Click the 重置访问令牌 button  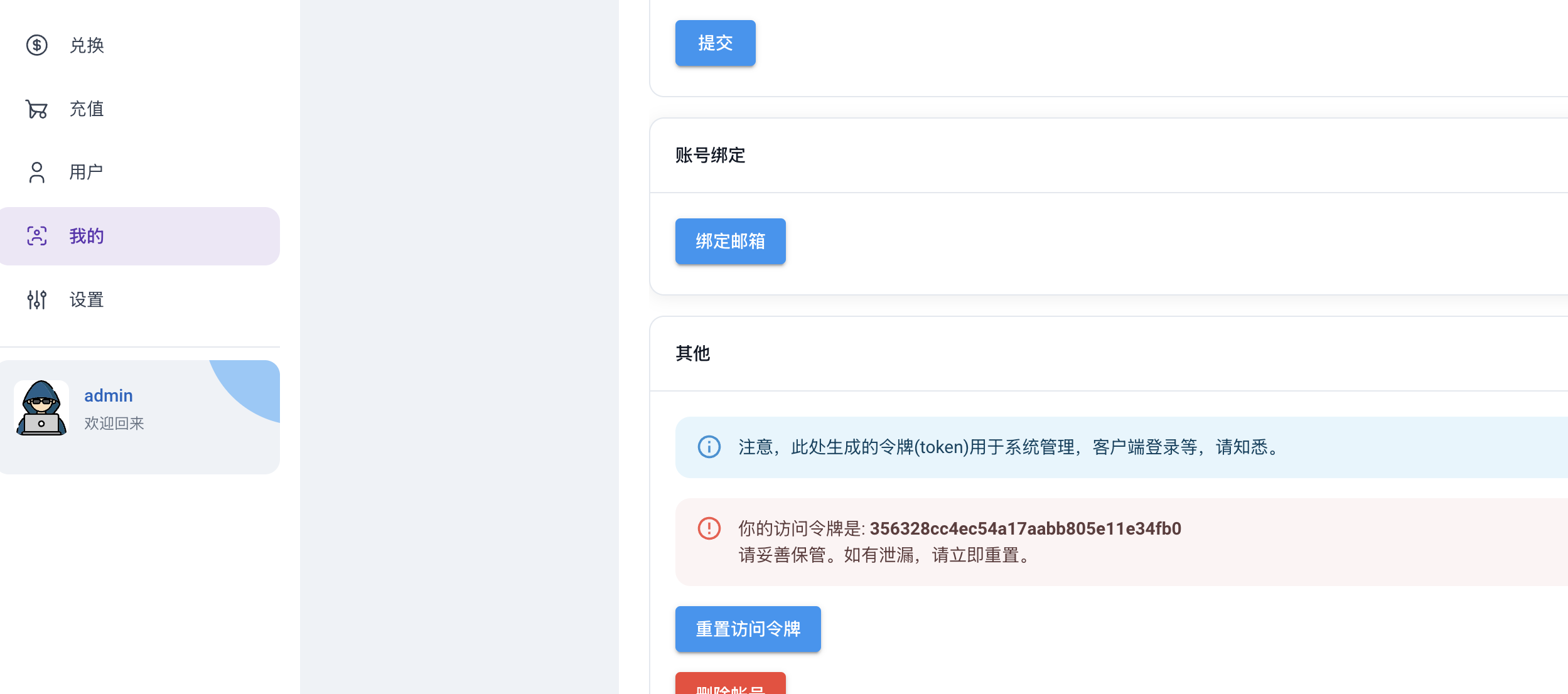(748, 629)
